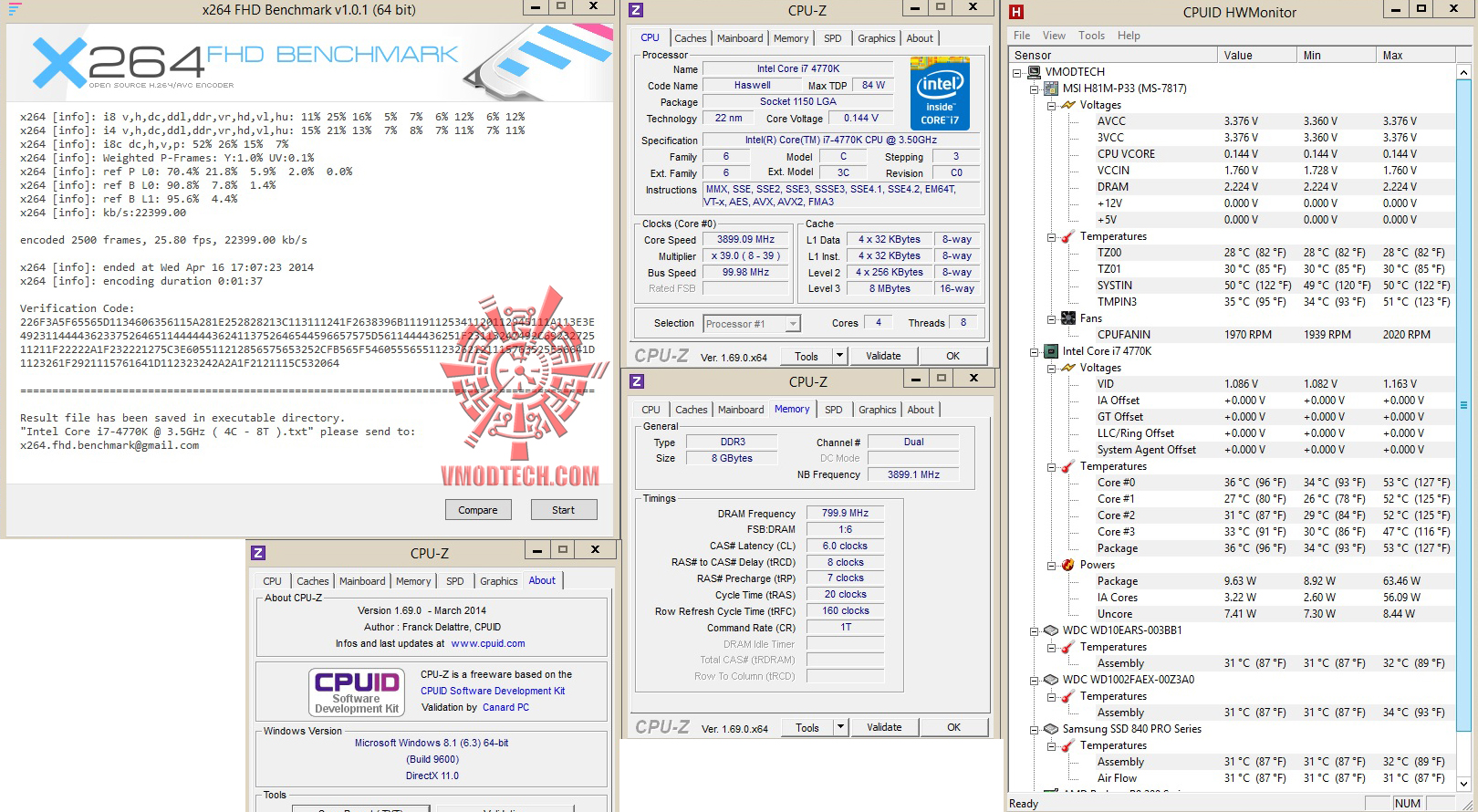Image resolution: width=1478 pixels, height=812 pixels.
Task: Click the Compare button in x264 benchmark
Action: click(478, 510)
